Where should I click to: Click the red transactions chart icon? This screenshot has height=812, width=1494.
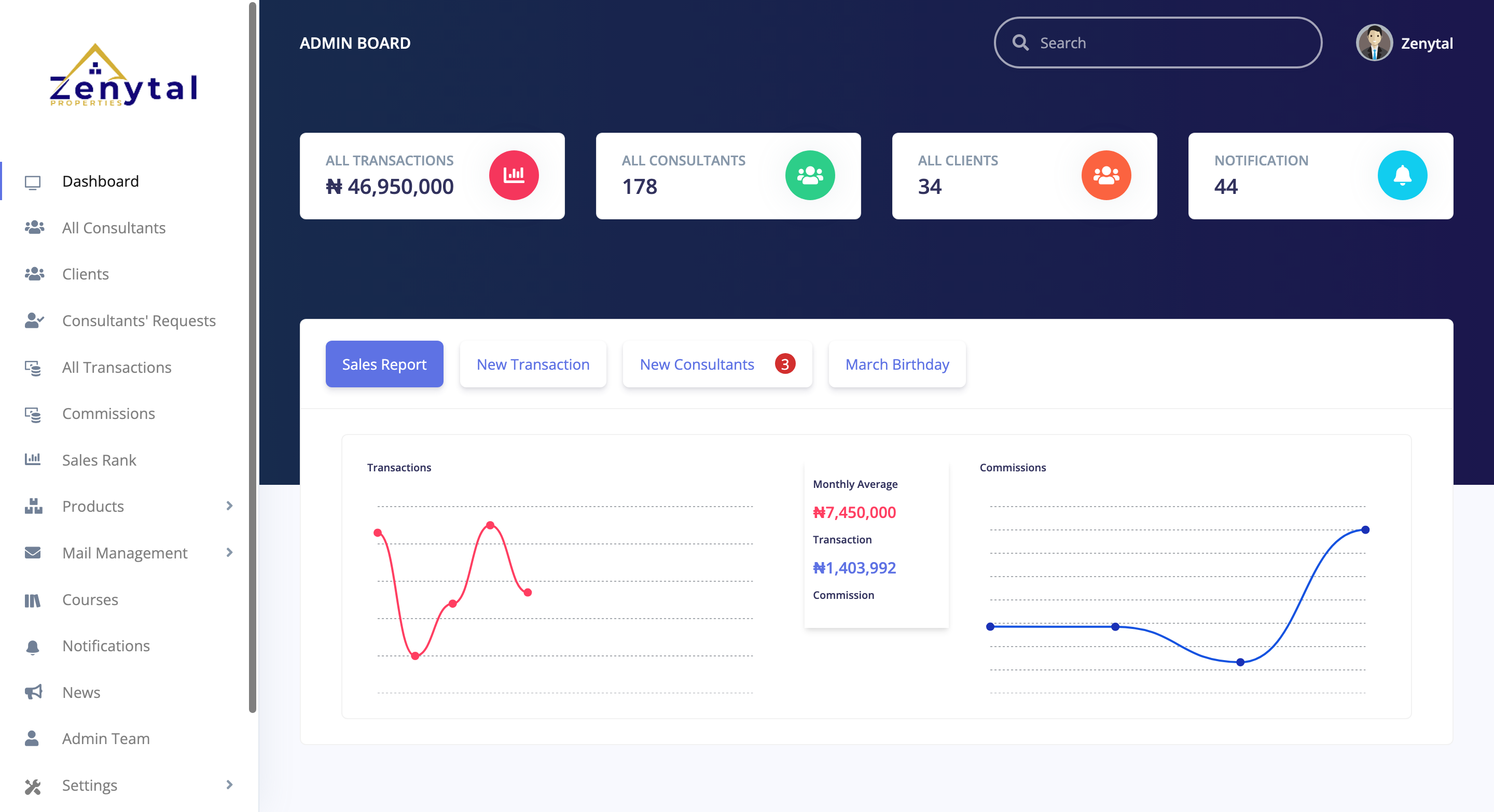513,175
